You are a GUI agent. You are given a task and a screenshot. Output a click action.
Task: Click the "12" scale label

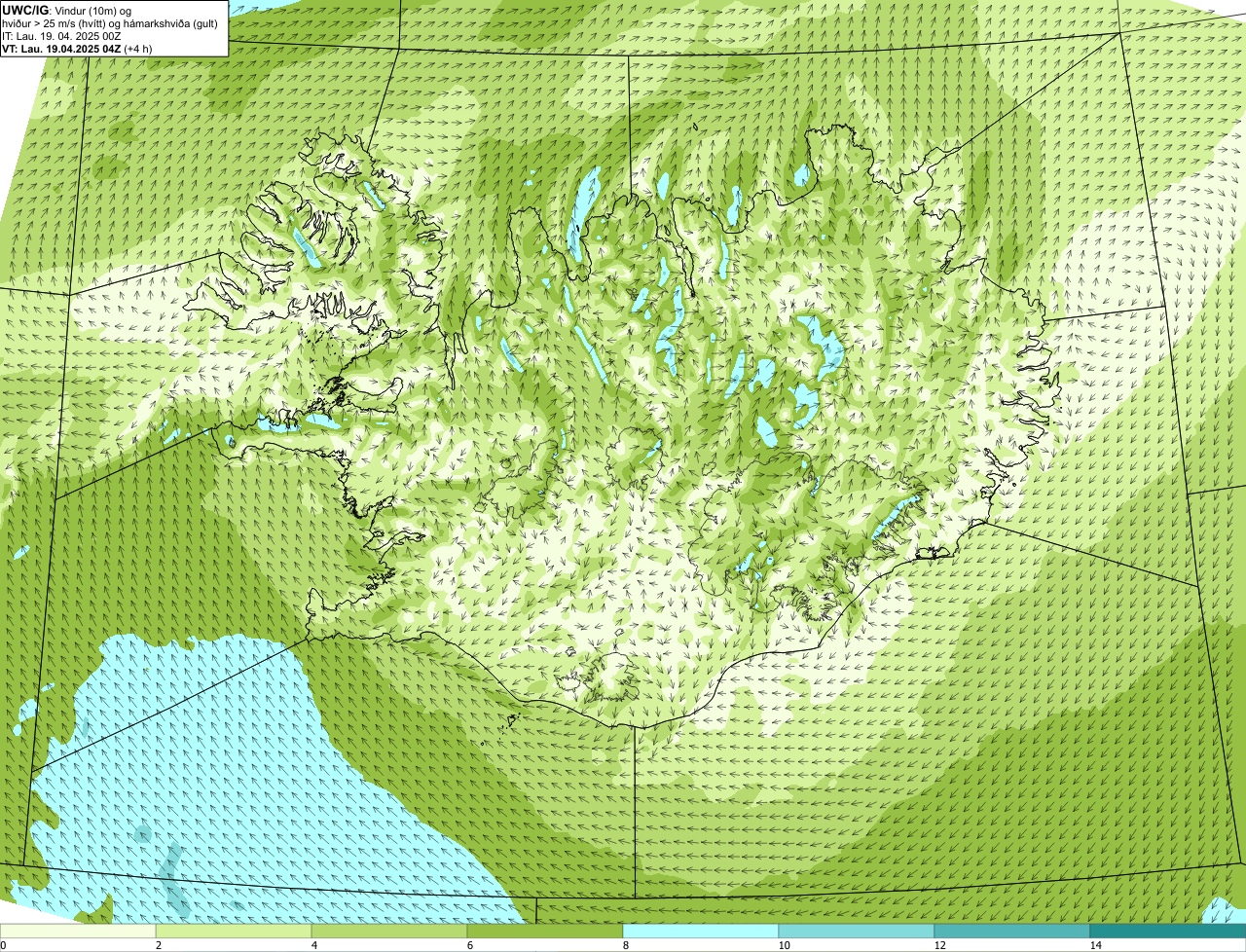pyautogui.click(x=938, y=945)
